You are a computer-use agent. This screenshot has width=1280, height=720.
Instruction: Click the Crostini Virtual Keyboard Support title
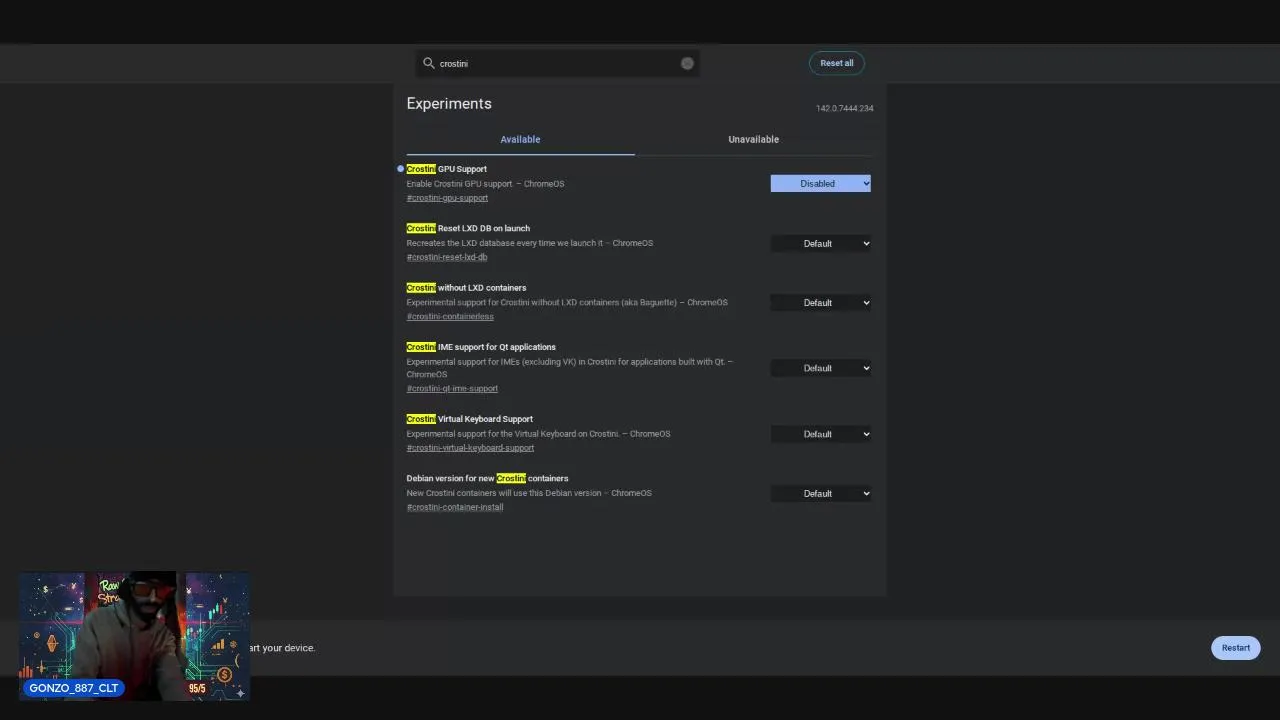469,419
